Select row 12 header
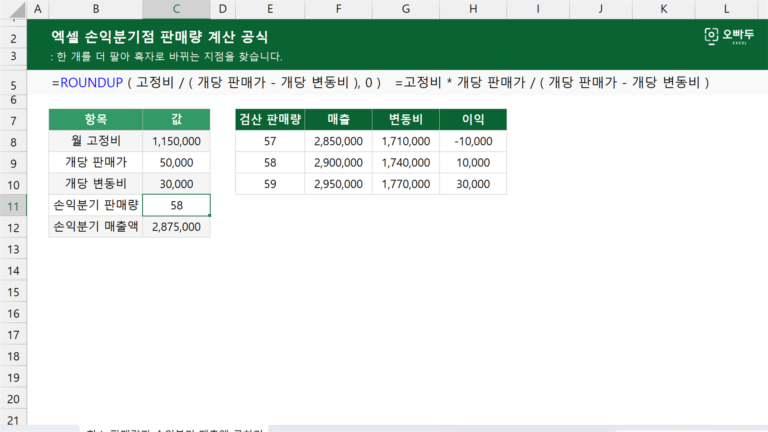The width and height of the screenshot is (768, 432). [13, 228]
